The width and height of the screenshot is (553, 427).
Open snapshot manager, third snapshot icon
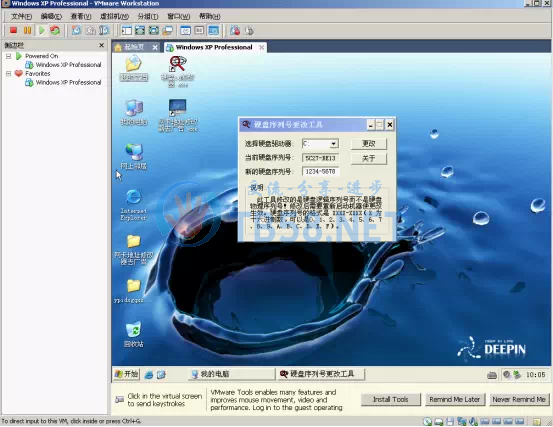104,30
